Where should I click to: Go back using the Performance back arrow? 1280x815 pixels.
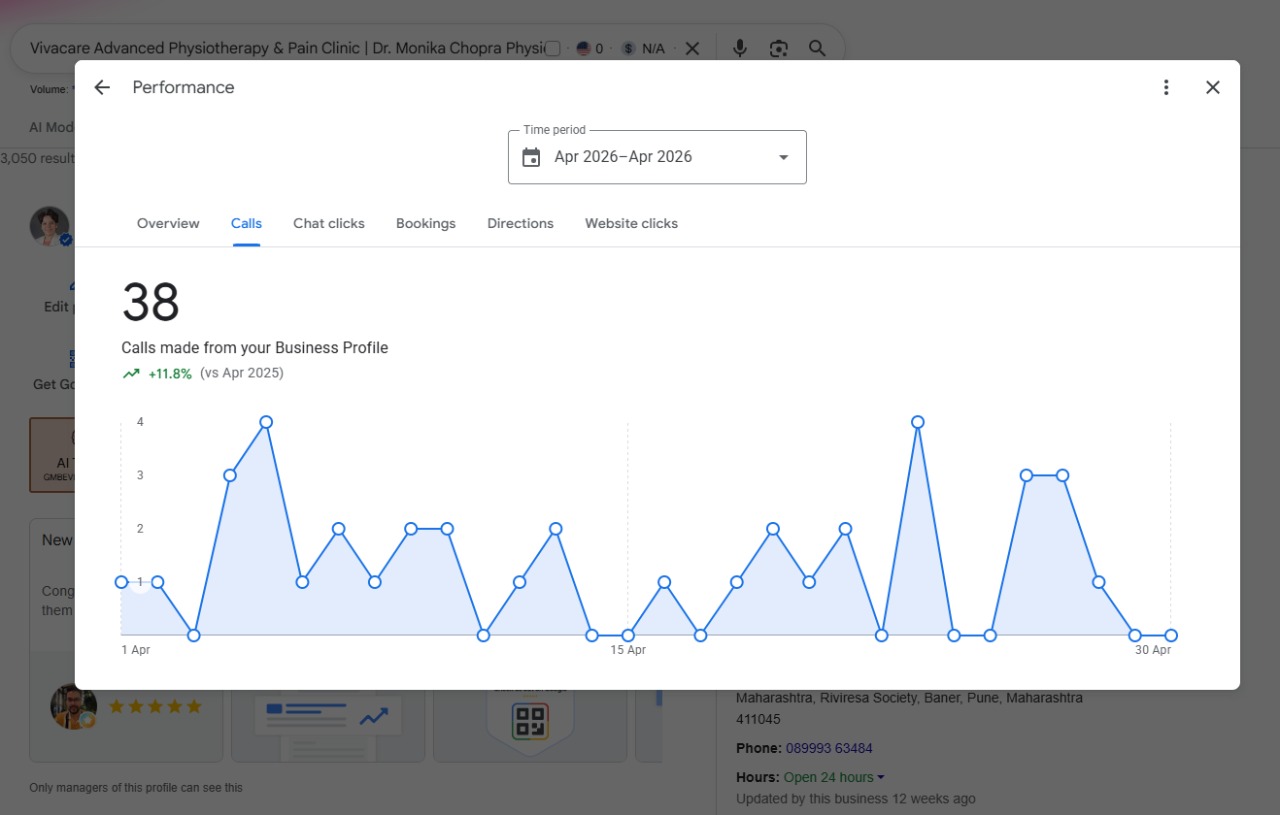point(102,87)
